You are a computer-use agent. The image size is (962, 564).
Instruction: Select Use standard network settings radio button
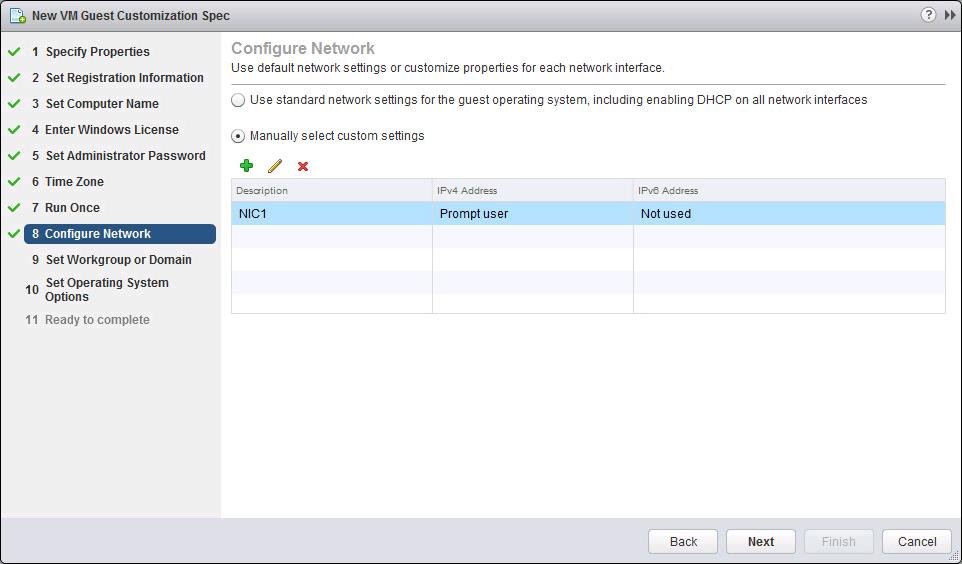[x=238, y=100]
